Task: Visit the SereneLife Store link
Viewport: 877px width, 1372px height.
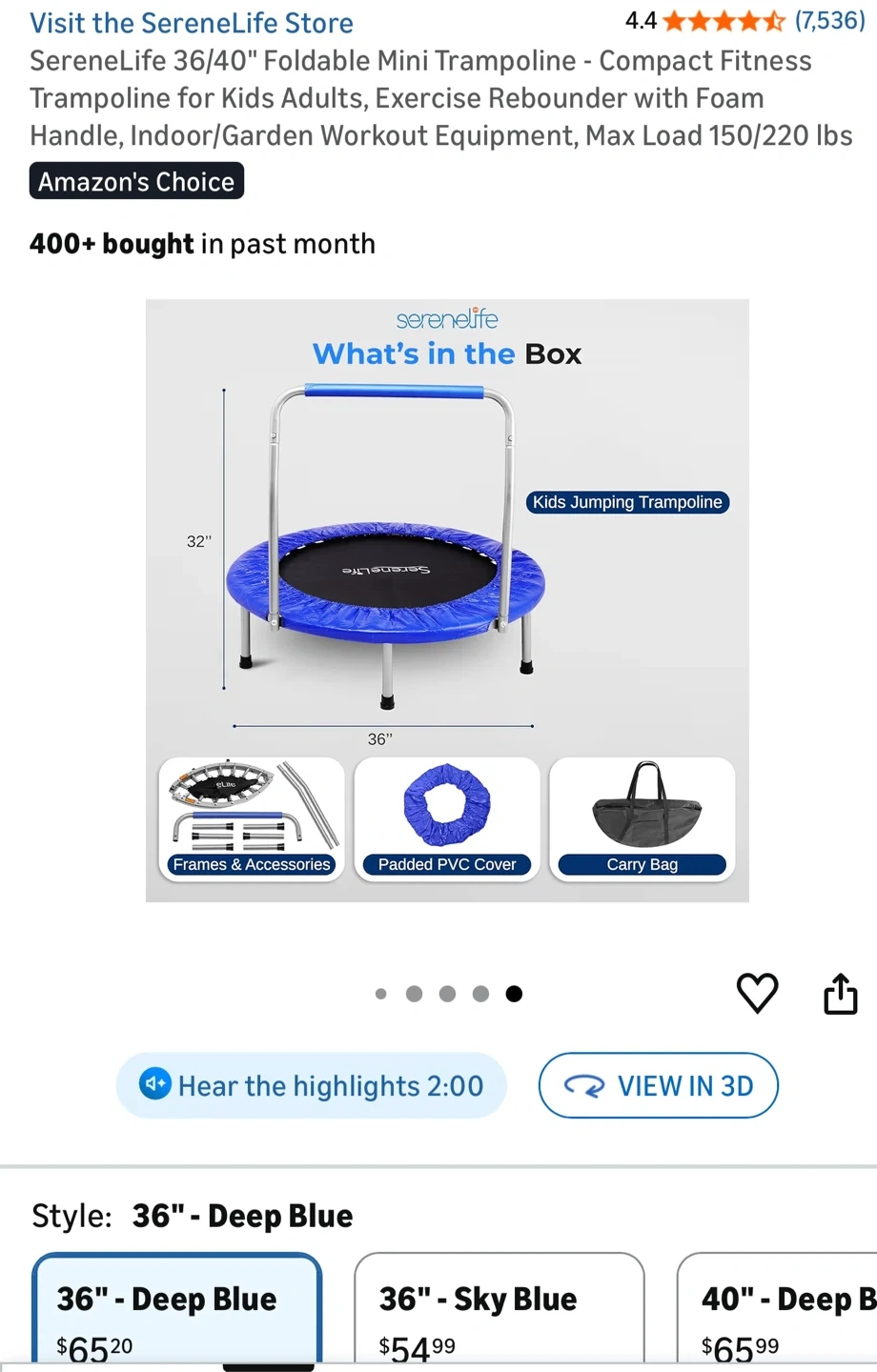Action: point(192,23)
